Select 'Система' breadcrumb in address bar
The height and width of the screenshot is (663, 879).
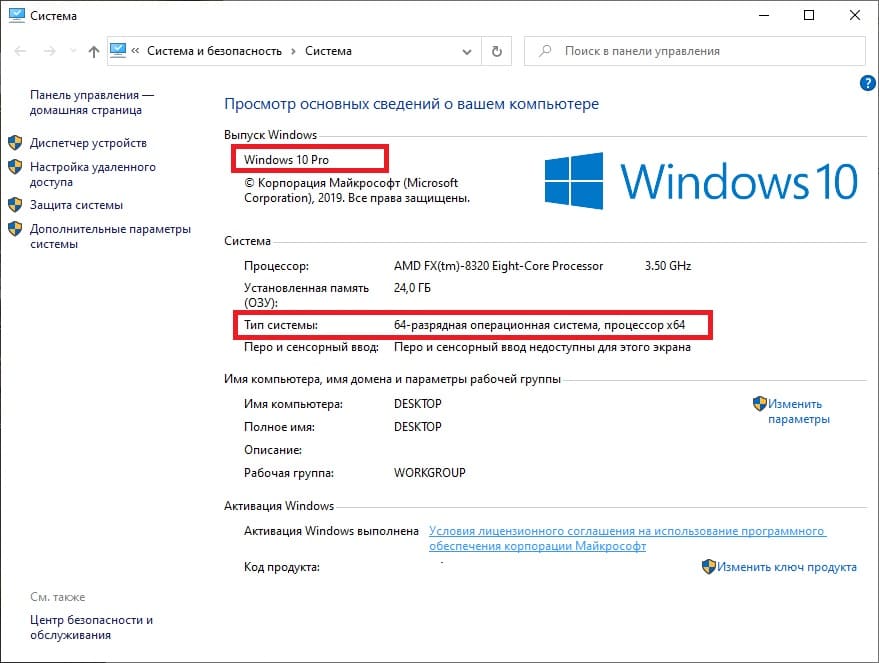pos(328,51)
